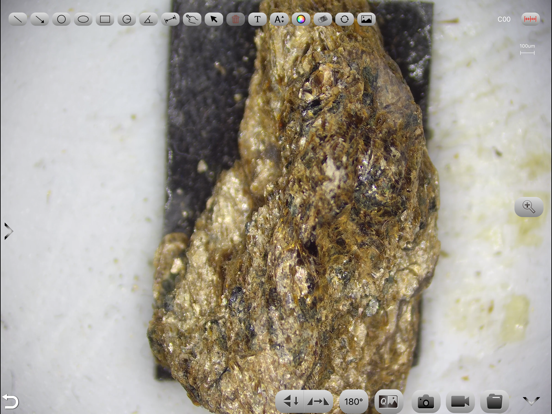
Task: Rotate the image 180 degrees
Action: click(x=353, y=401)
